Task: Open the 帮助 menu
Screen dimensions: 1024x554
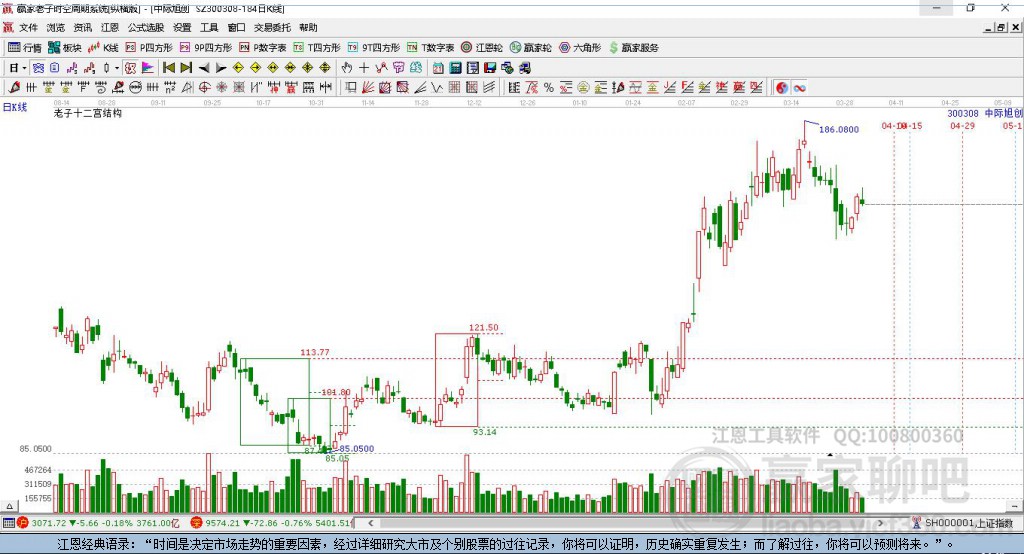Action: click(308, 27)
